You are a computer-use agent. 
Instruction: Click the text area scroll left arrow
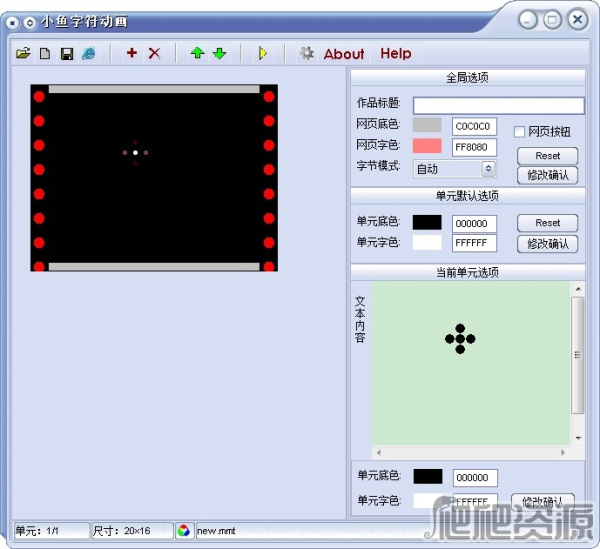[x=378, y=453]
